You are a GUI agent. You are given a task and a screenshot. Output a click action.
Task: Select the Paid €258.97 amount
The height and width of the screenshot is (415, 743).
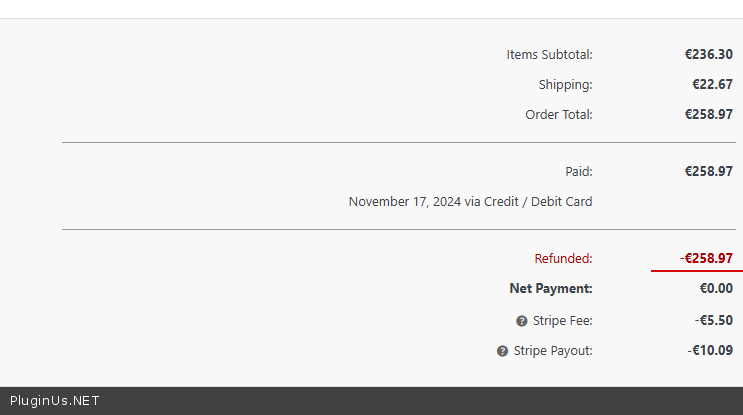(x=708, y=172)
